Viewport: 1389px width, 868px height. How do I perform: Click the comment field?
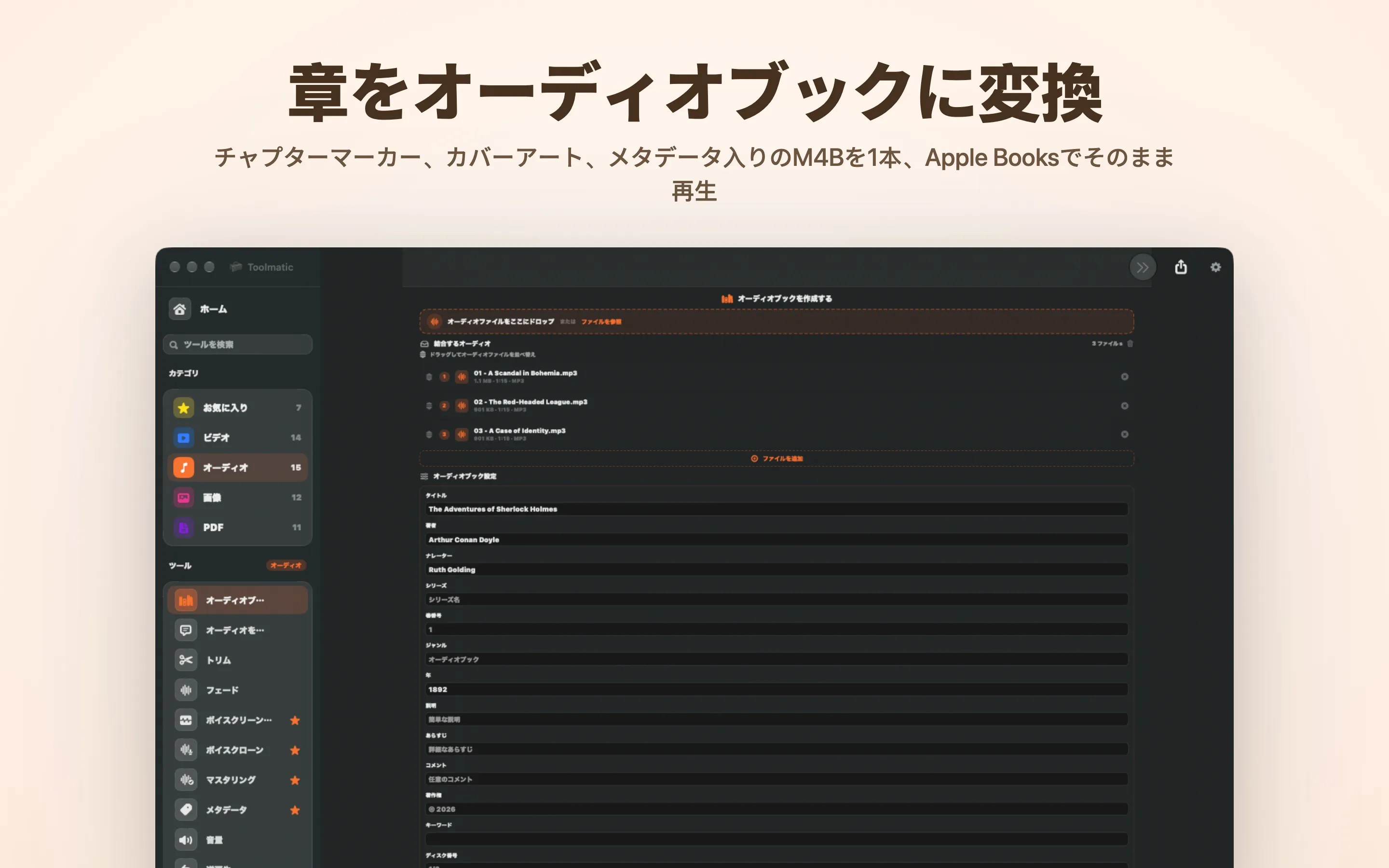776,779
